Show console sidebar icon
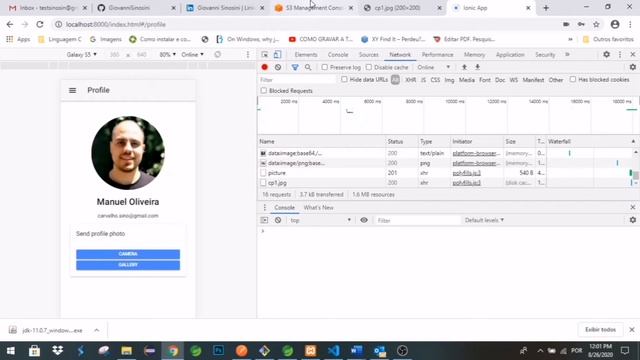640x360 pixels. (264, 220)
